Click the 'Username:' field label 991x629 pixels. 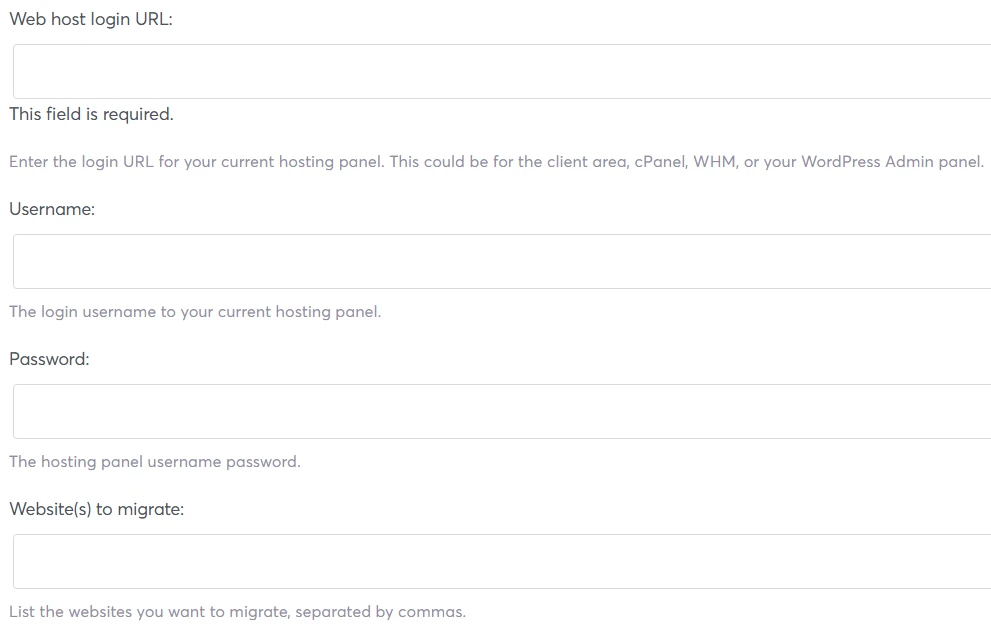pyautogui.click(x=52, y=209)
